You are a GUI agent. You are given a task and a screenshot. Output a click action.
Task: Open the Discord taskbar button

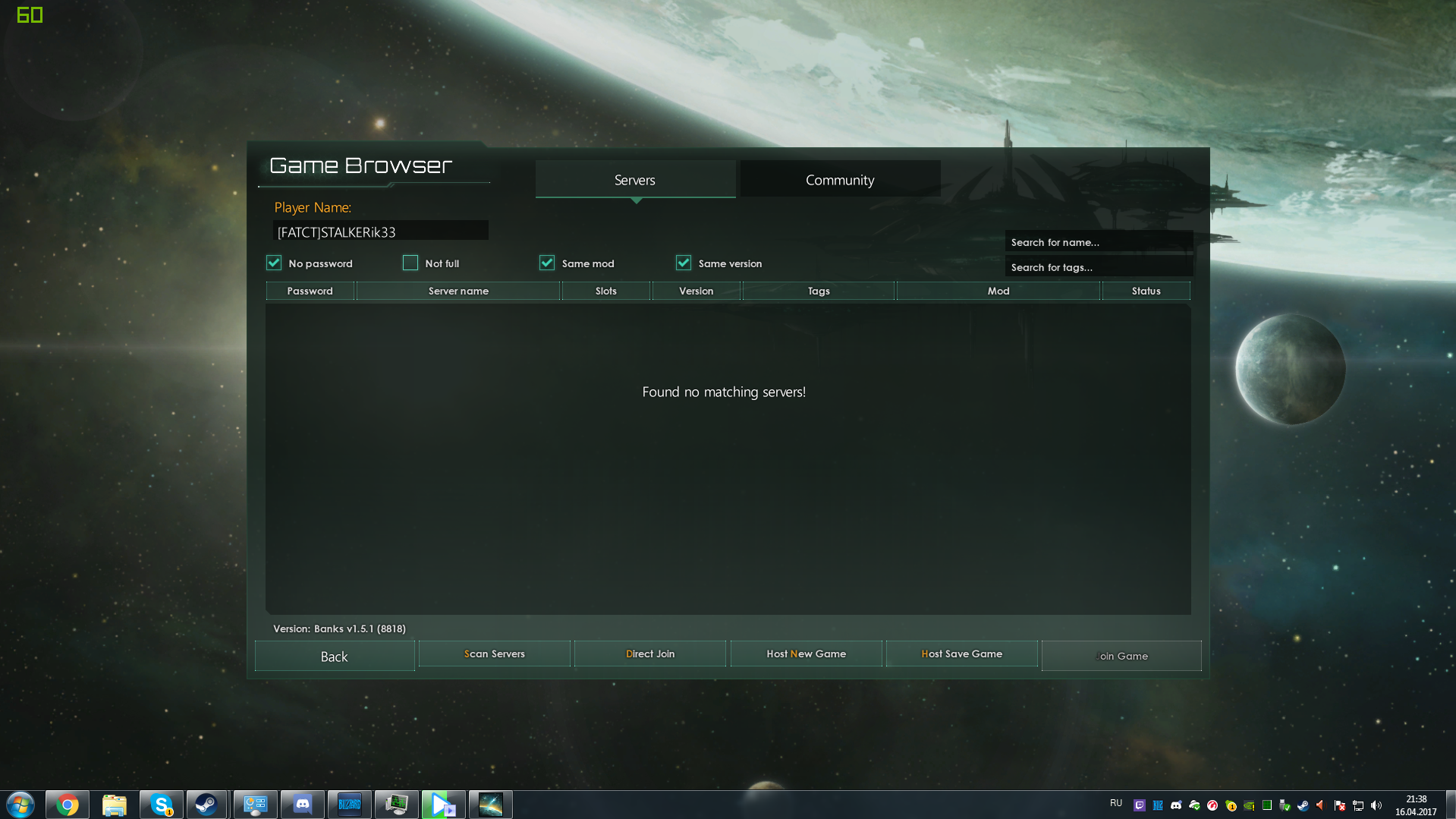click(x=303, y=805)
